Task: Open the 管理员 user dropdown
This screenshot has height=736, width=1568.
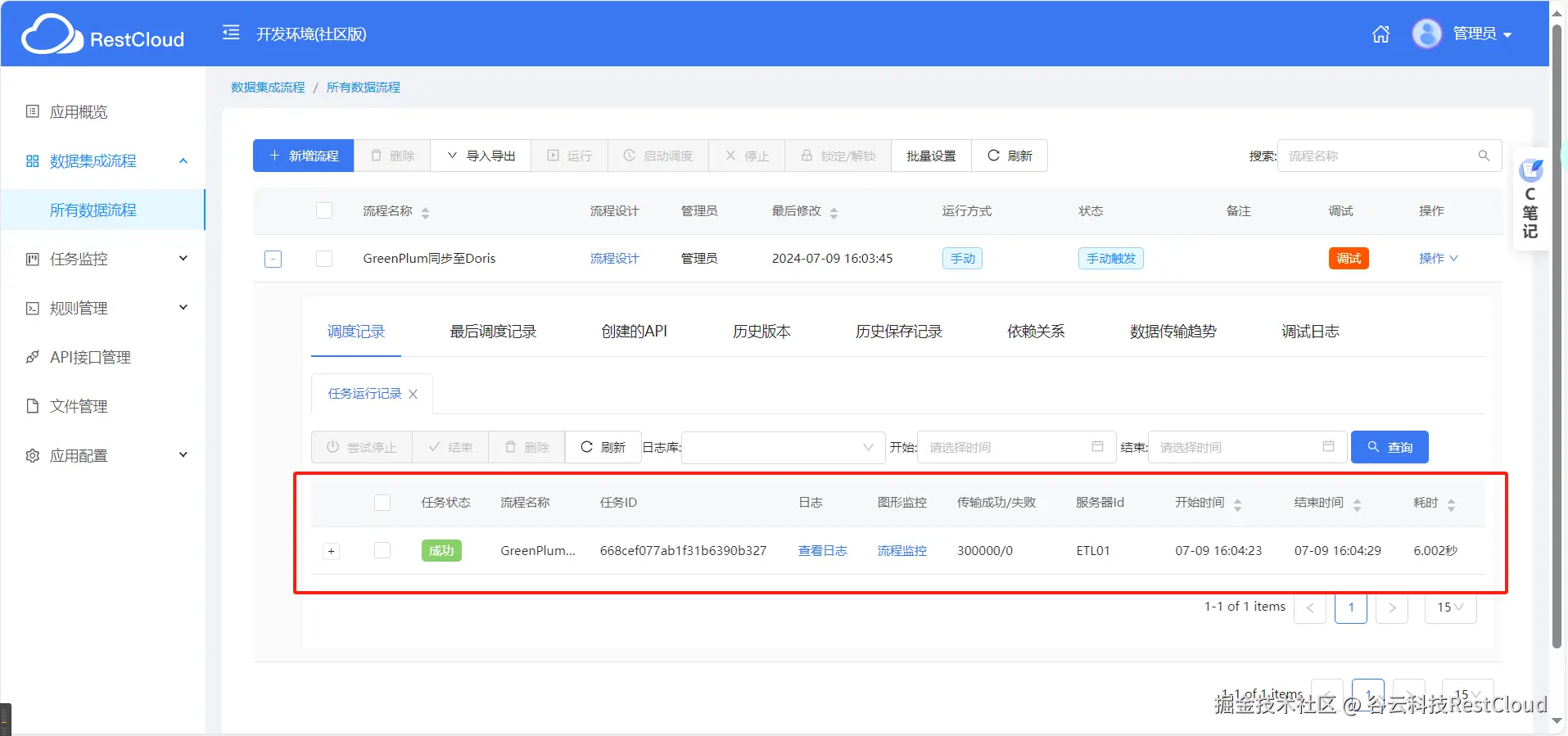Action: 1482,34
